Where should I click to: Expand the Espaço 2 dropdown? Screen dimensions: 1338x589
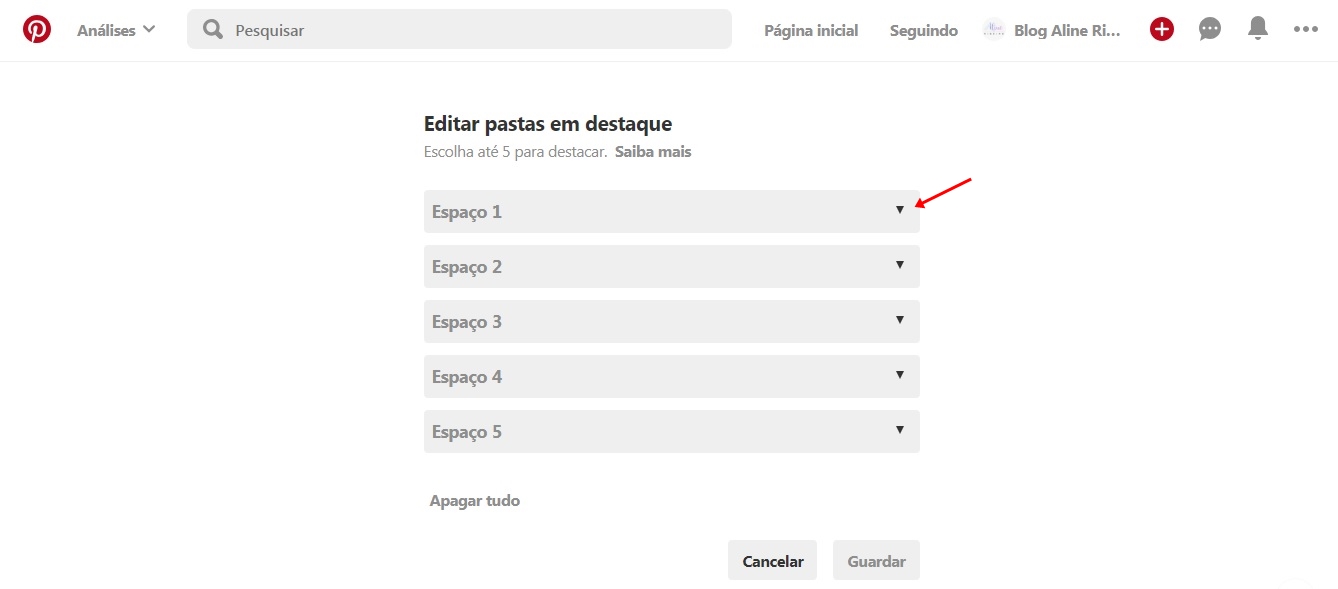tap(672, 267)
